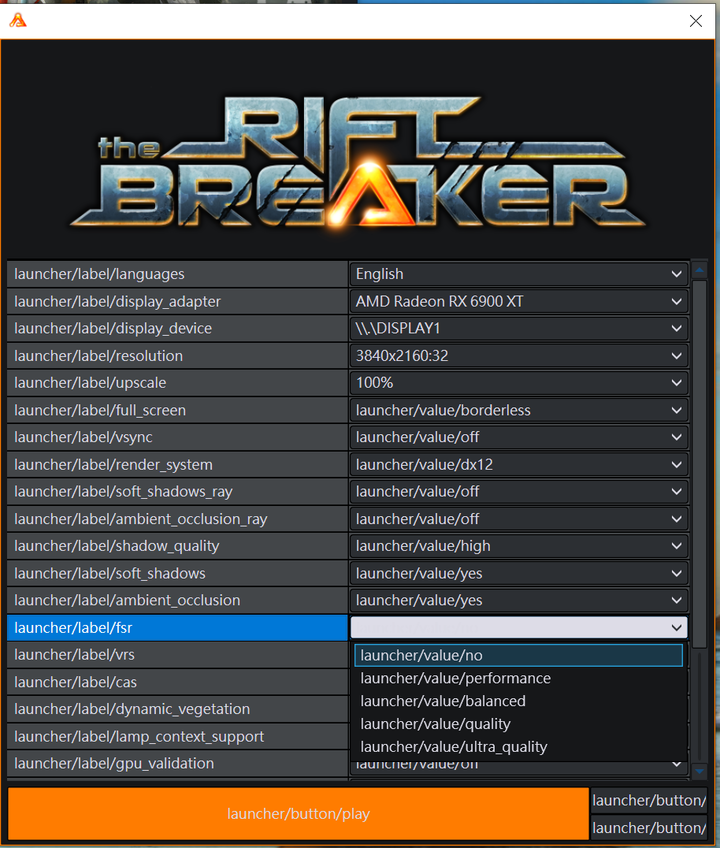The image size is (720, 848).
Task: Open the ambient_occlusion_ray dropdown
Action: [519, 519]
